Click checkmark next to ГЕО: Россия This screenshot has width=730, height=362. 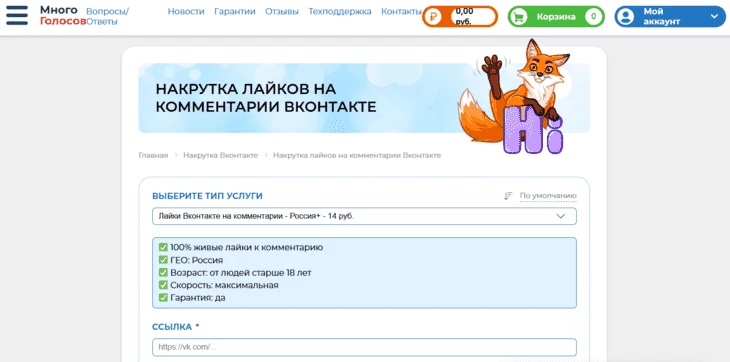163,260
